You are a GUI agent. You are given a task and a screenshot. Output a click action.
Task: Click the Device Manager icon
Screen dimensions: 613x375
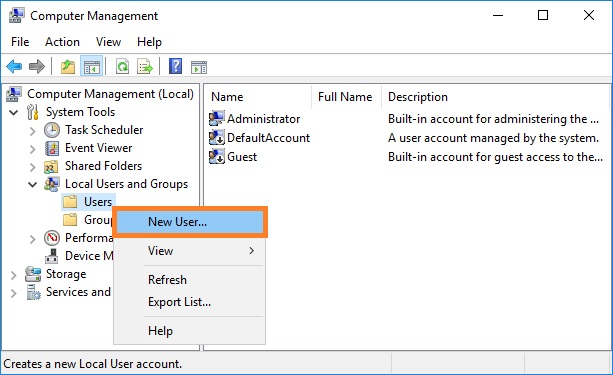[x=52, y=256]
